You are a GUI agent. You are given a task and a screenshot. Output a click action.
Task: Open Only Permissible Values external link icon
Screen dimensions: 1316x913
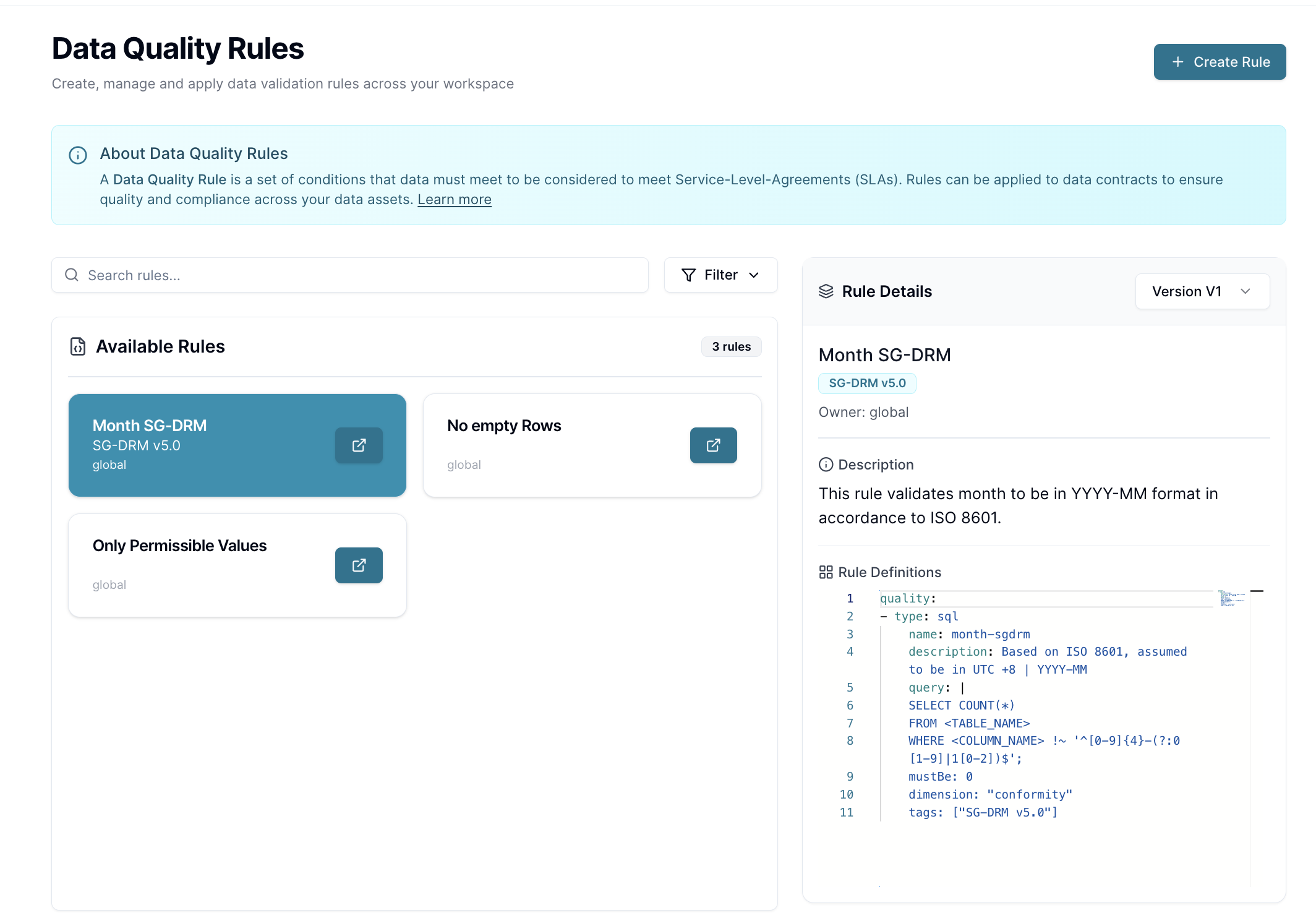pos(359,565)
